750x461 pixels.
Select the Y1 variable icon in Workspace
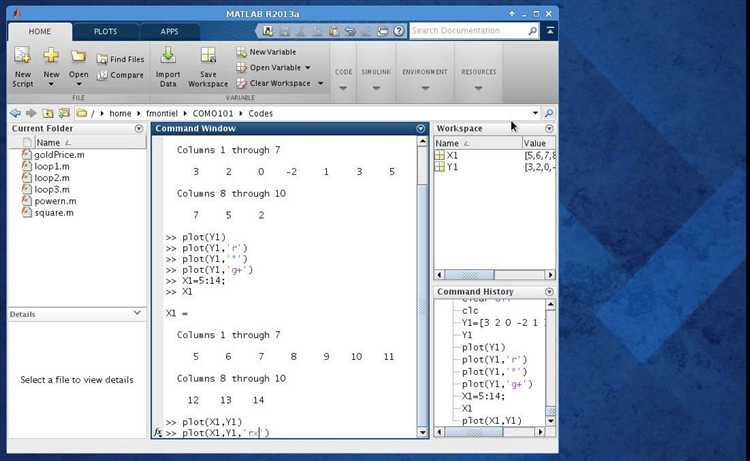pyautogui.click(x=440, y=167)
